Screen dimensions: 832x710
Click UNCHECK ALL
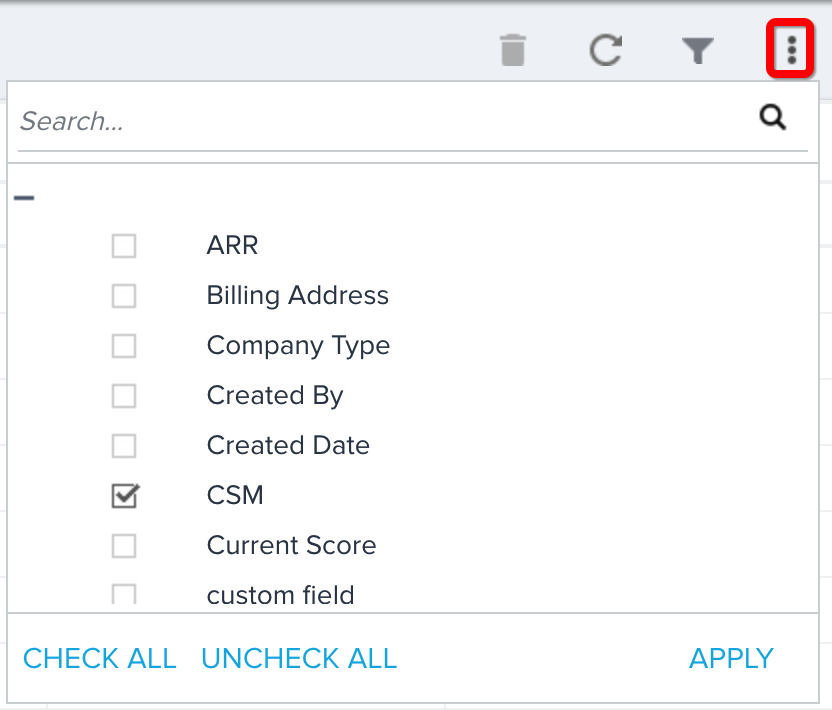[299, 658]
